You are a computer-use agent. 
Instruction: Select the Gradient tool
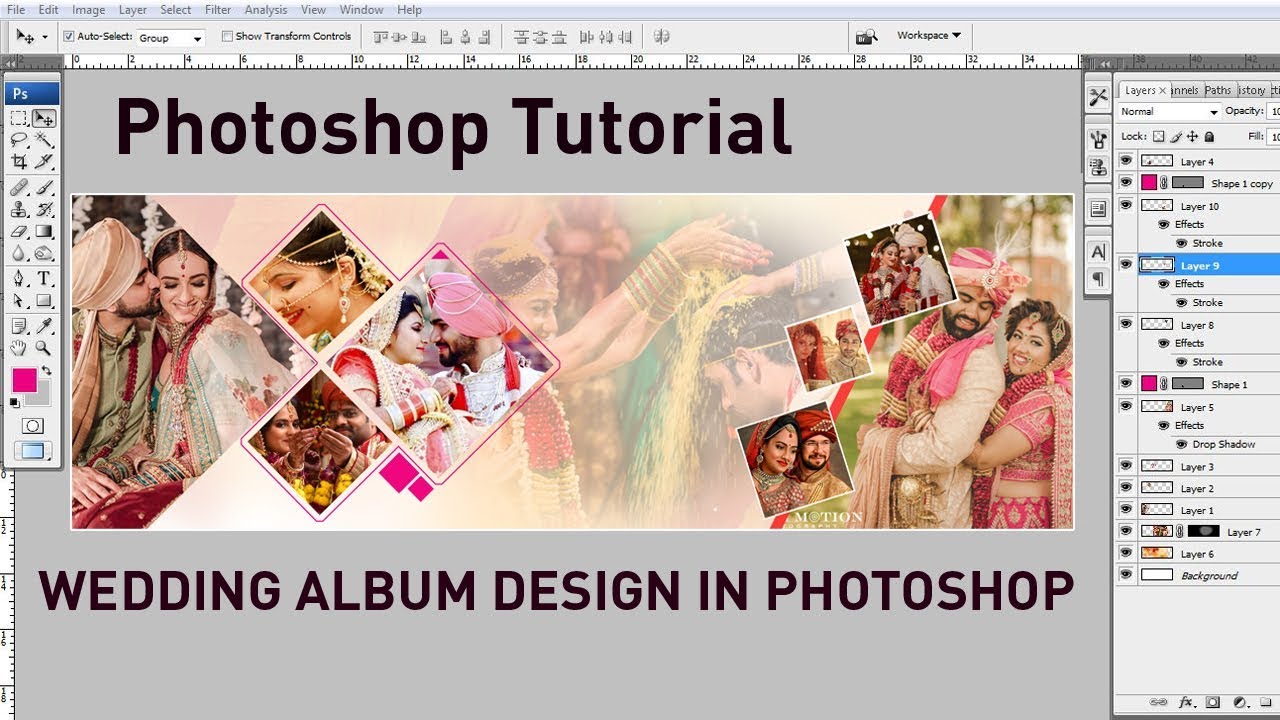[44, 231]
